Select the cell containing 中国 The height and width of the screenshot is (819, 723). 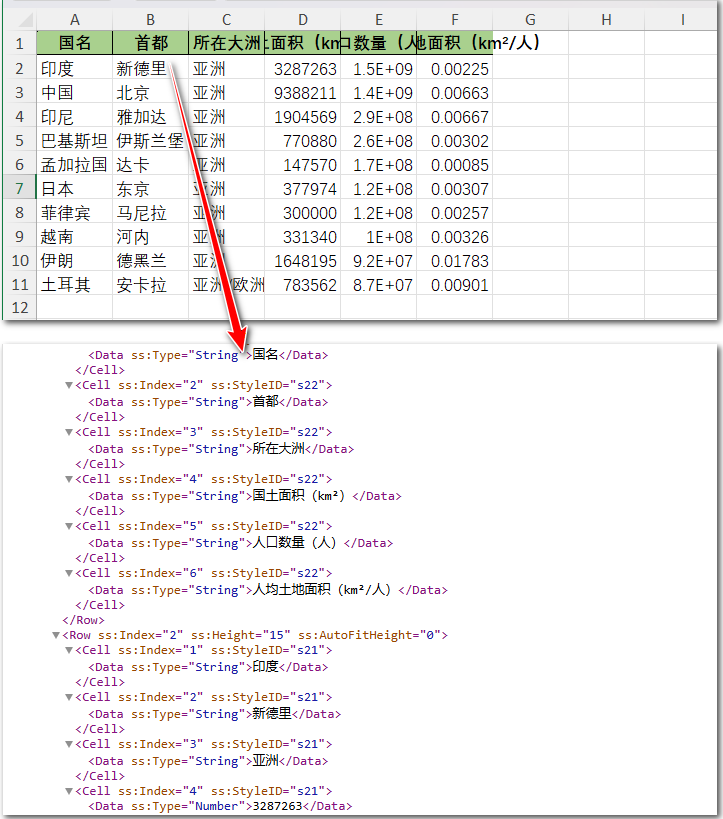(75, 93)
